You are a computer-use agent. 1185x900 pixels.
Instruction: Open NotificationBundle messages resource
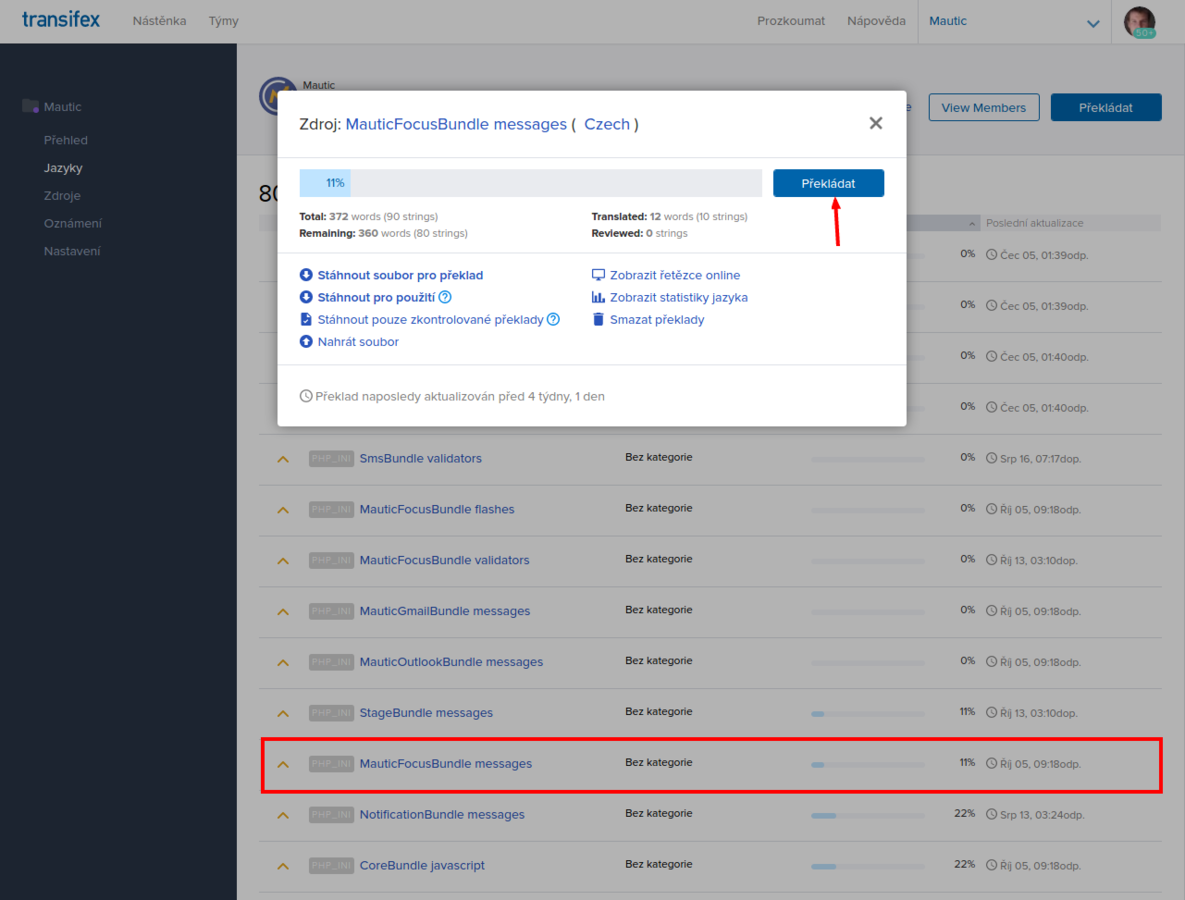point(442,815)
